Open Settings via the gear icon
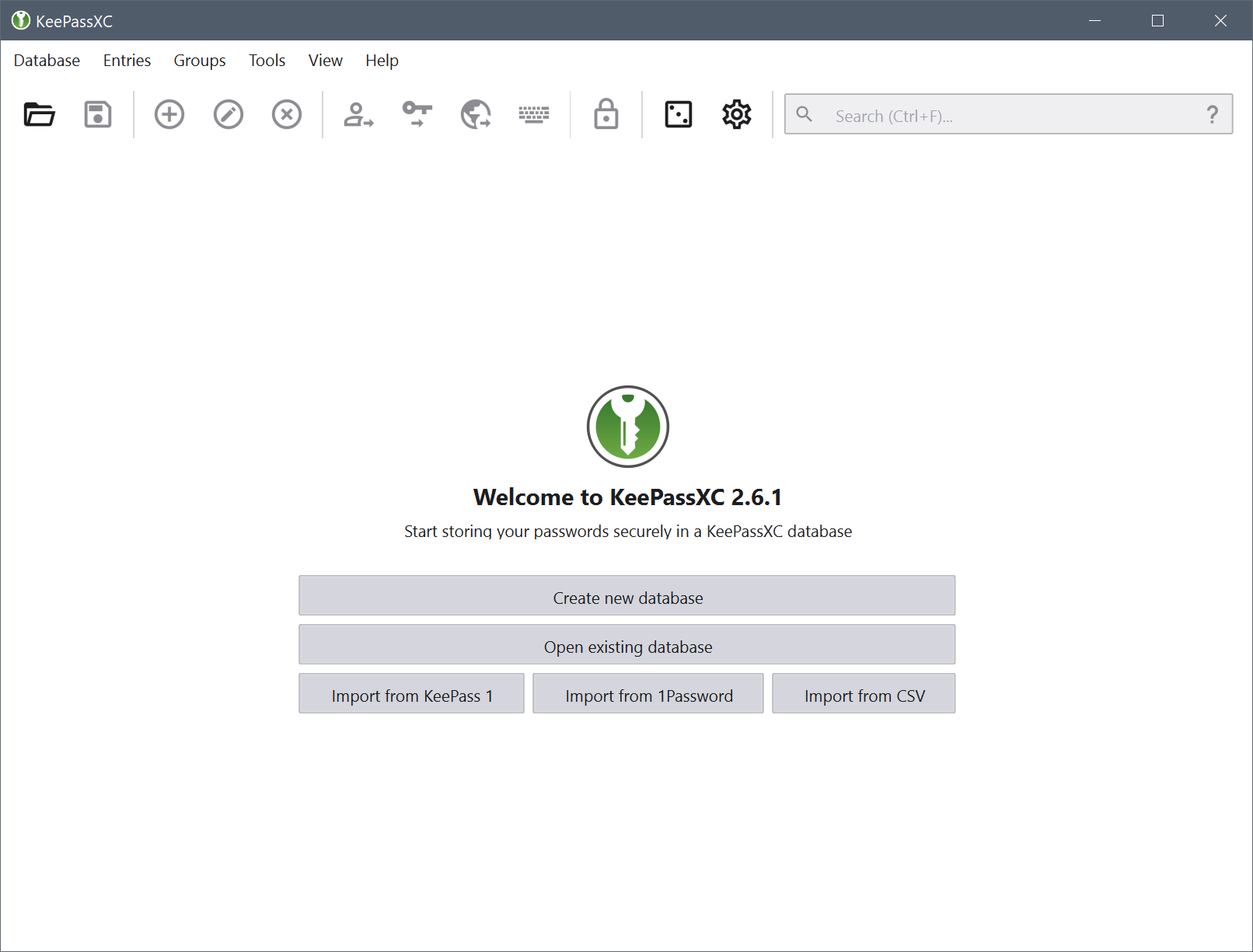The height and width of the screenshot is (952, 1253). (x=737, y=115)
